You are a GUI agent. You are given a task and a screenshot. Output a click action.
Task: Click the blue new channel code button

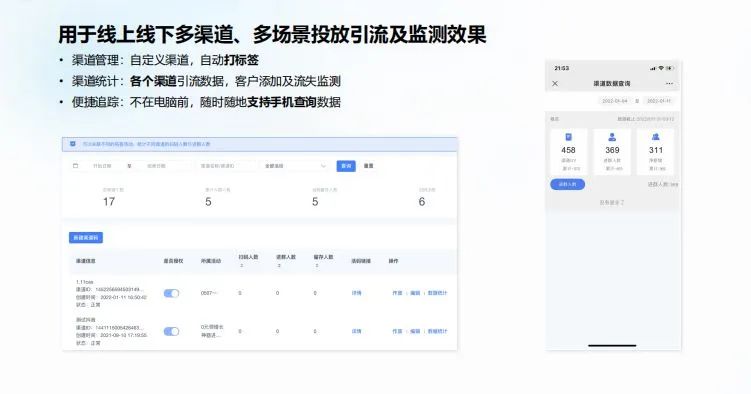86,237
